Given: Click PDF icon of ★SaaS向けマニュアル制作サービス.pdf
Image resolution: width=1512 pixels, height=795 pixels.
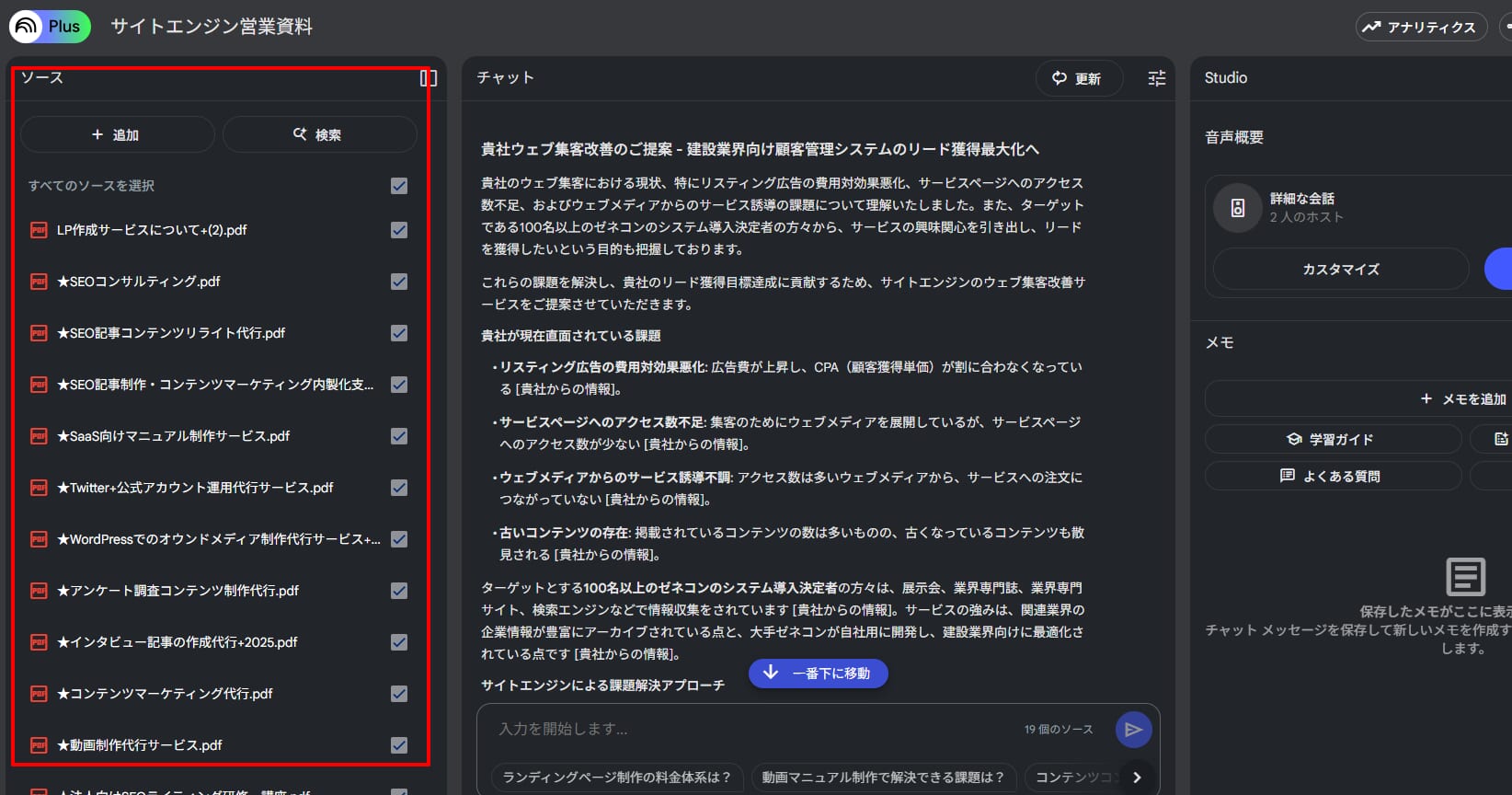Looking at the screenshot, I should tap(39, 436).
